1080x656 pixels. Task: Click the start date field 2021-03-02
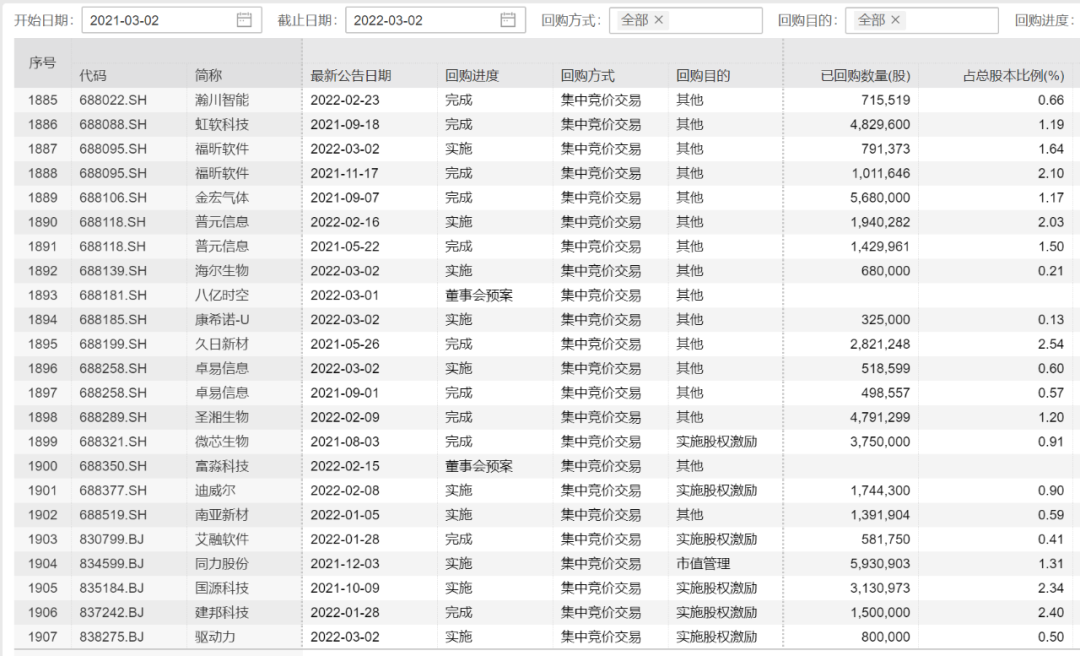(x=172, y=20)
